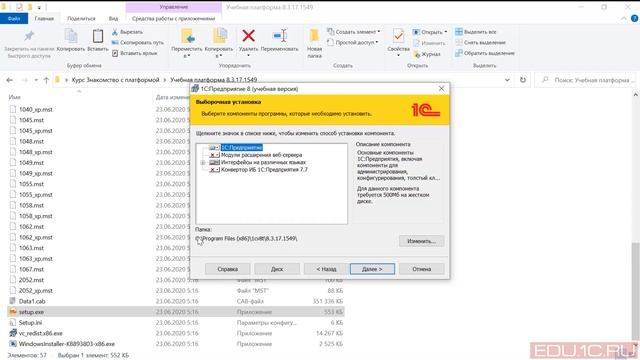Click the red Удалить icon
This screenshot has width=640, height=360.
click(248, 36)
